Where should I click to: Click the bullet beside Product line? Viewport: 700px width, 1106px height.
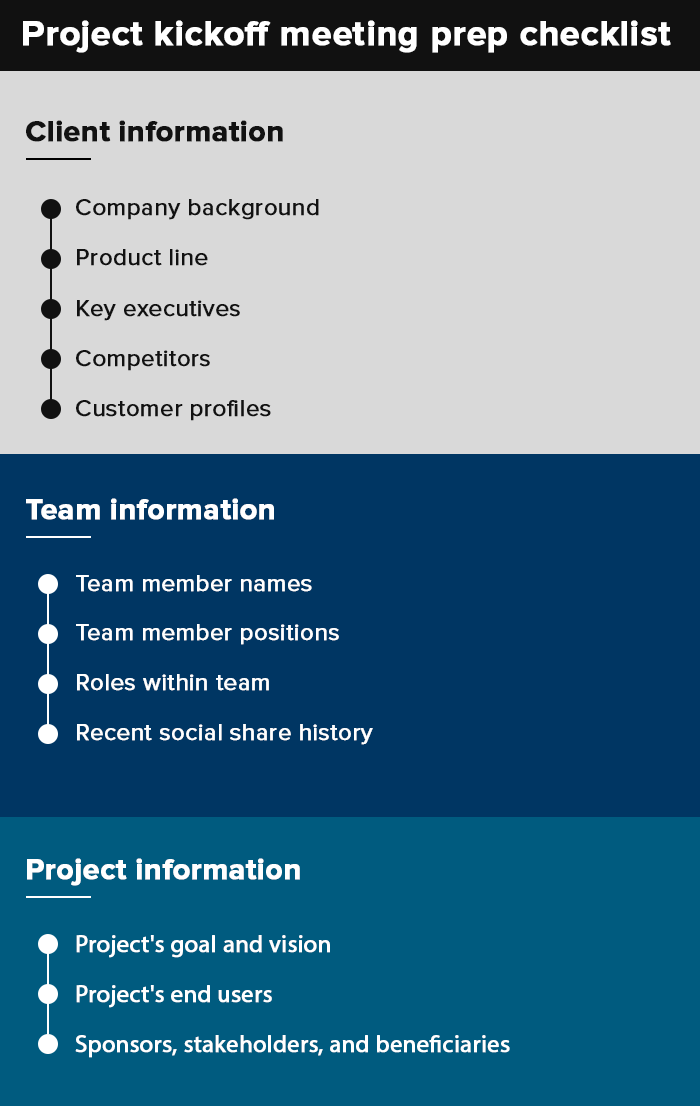(51, 258)
